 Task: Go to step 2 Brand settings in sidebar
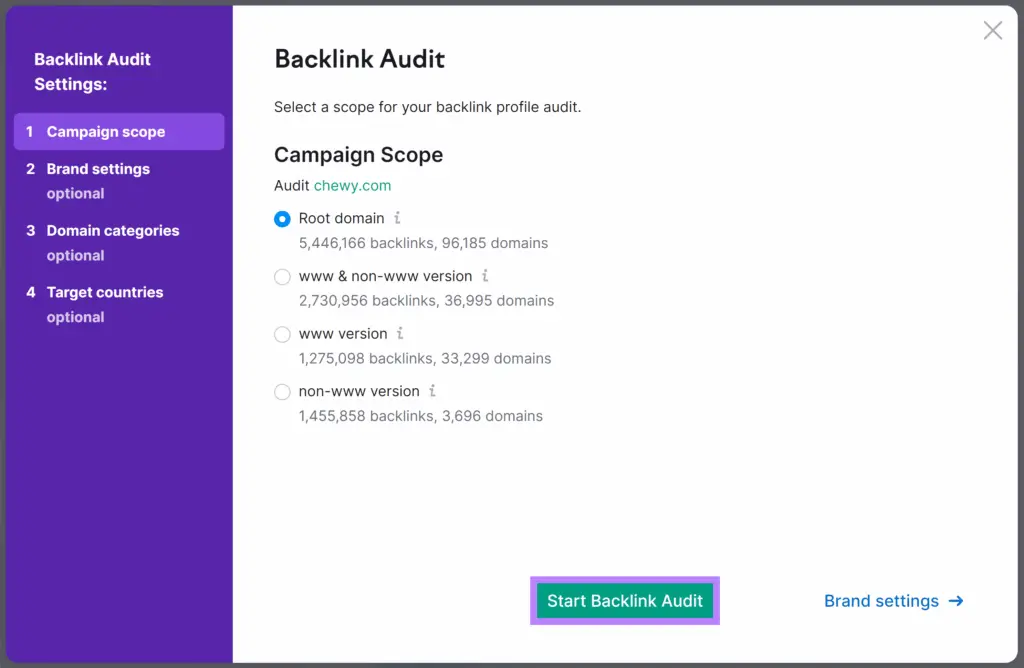pyautogui.click(x=98, y=169)
